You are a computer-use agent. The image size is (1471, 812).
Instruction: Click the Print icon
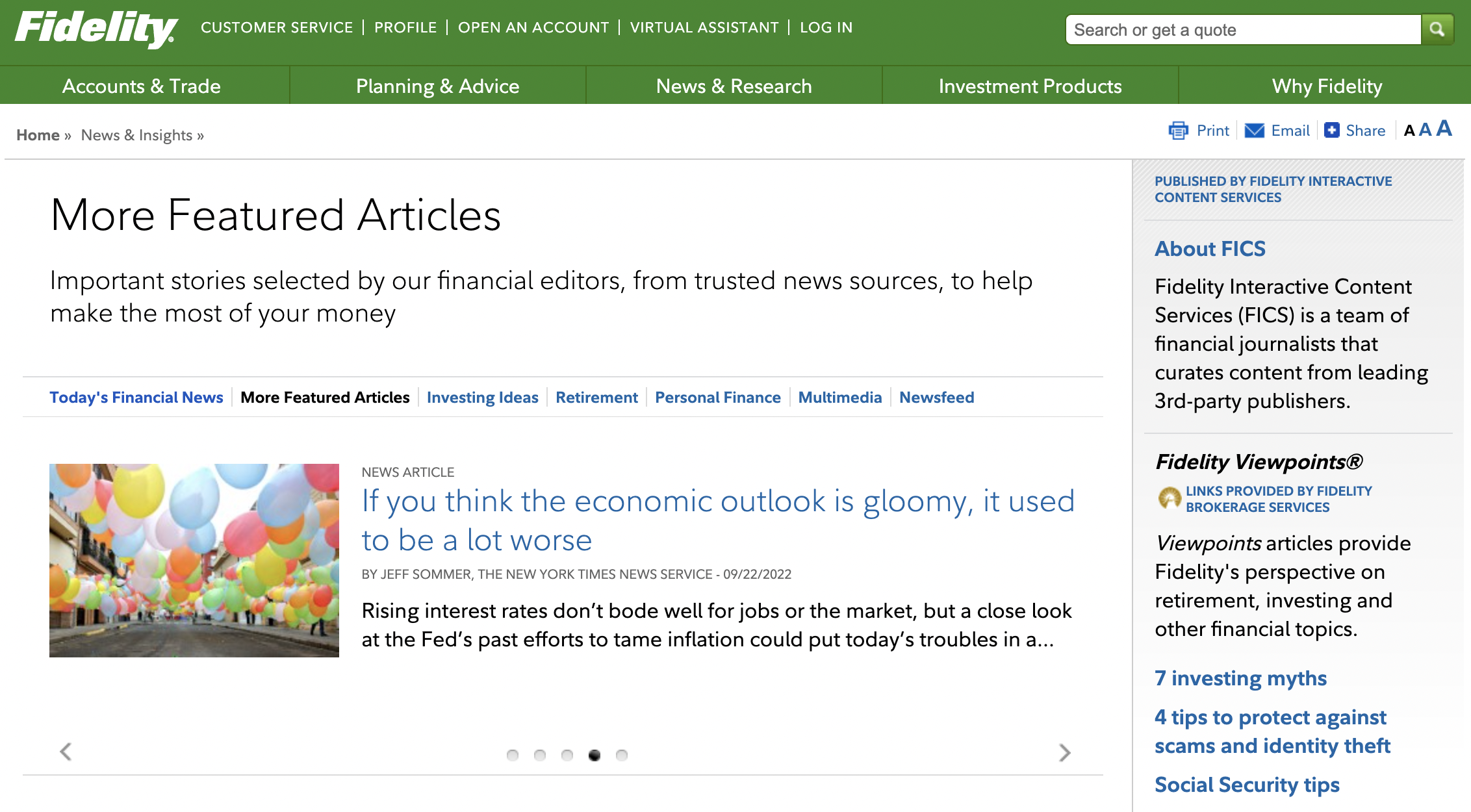(x=1178, y=131)
